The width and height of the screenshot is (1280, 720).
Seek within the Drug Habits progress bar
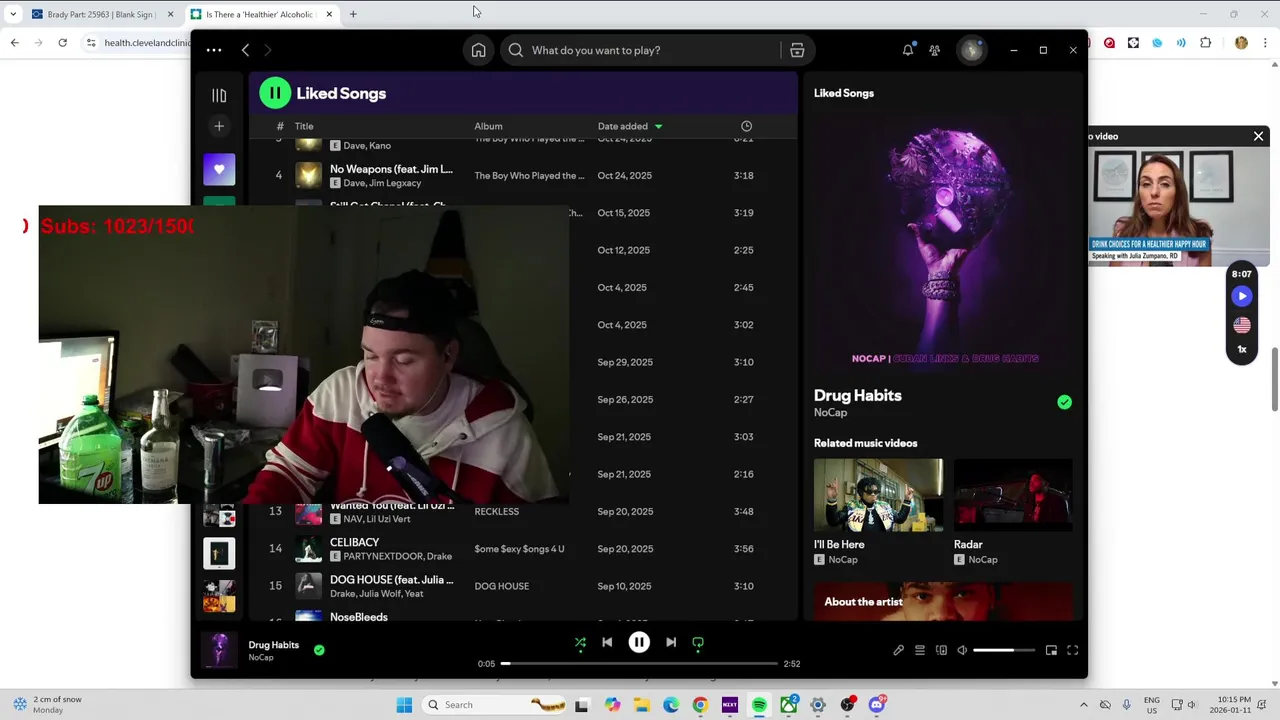(640, 663)
